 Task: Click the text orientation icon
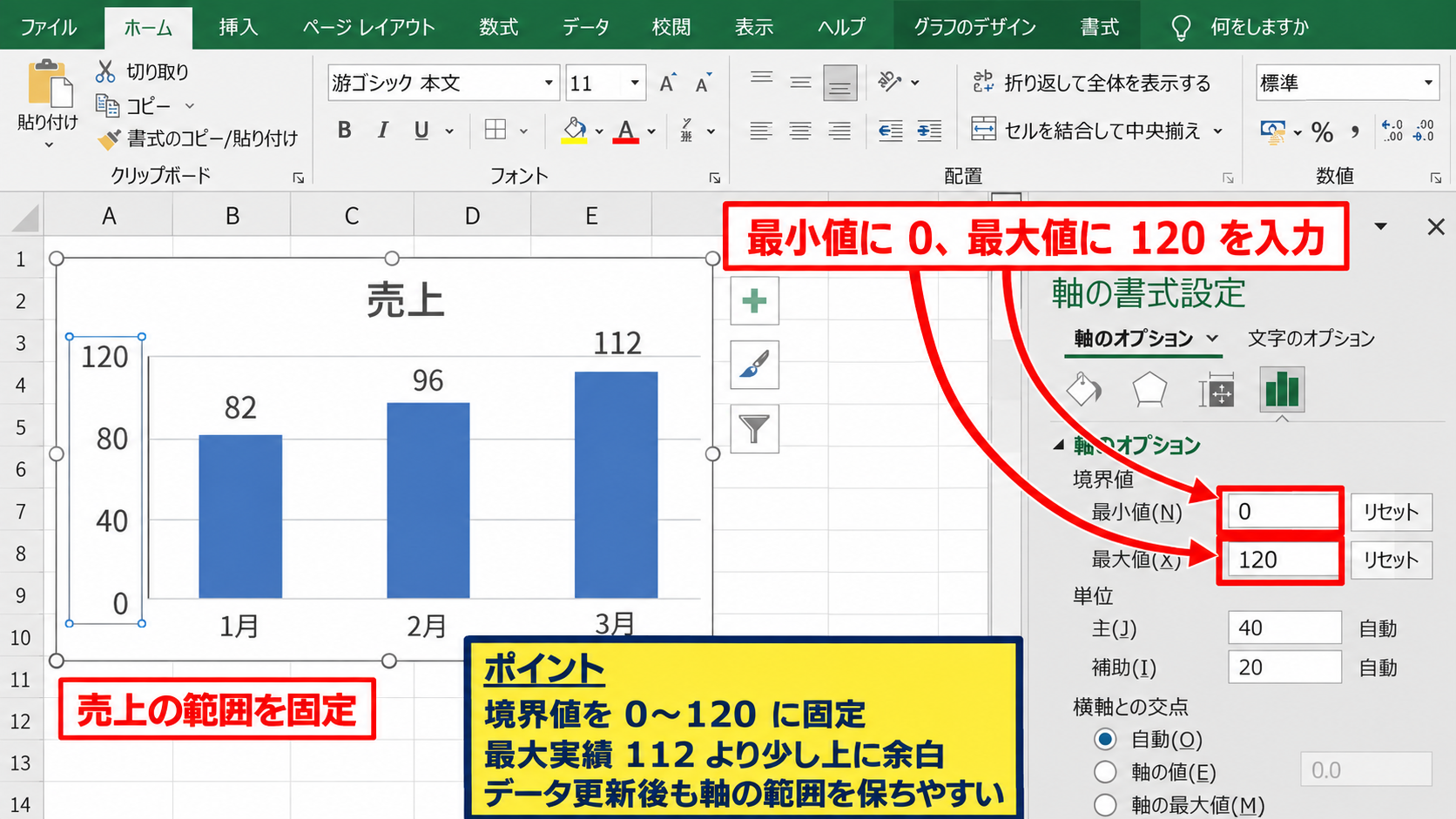pos(889,82)
